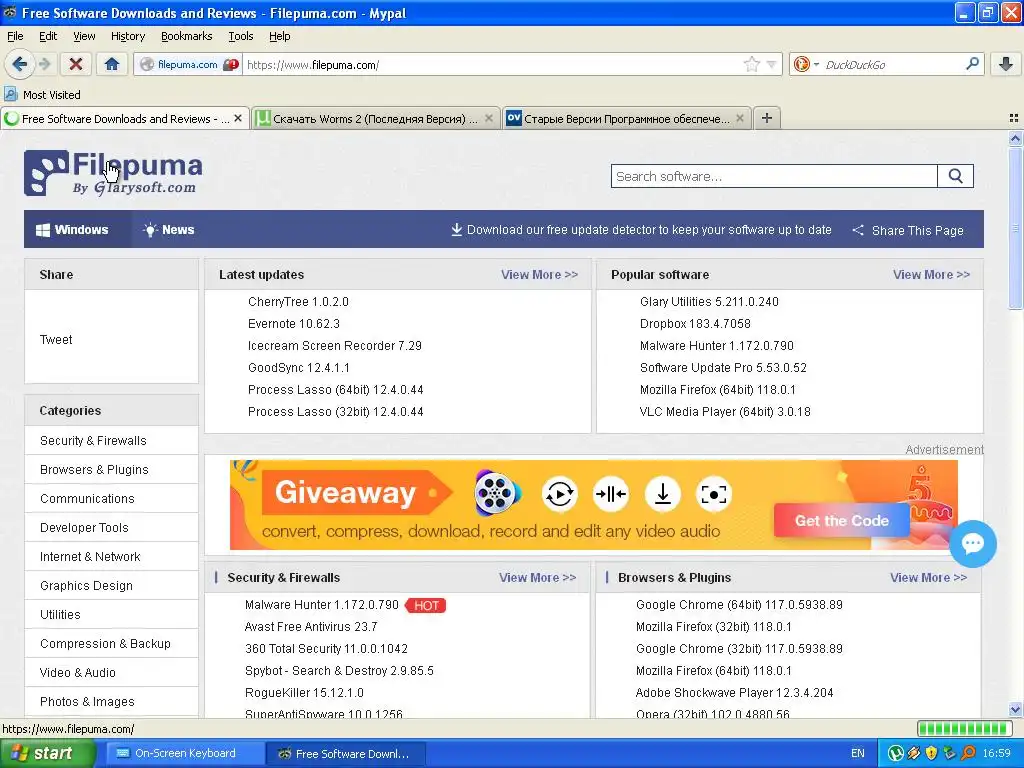The height and width of the screenshot is (768, 1024).
Task: Click the Tweet link
Action: [56, 340]
